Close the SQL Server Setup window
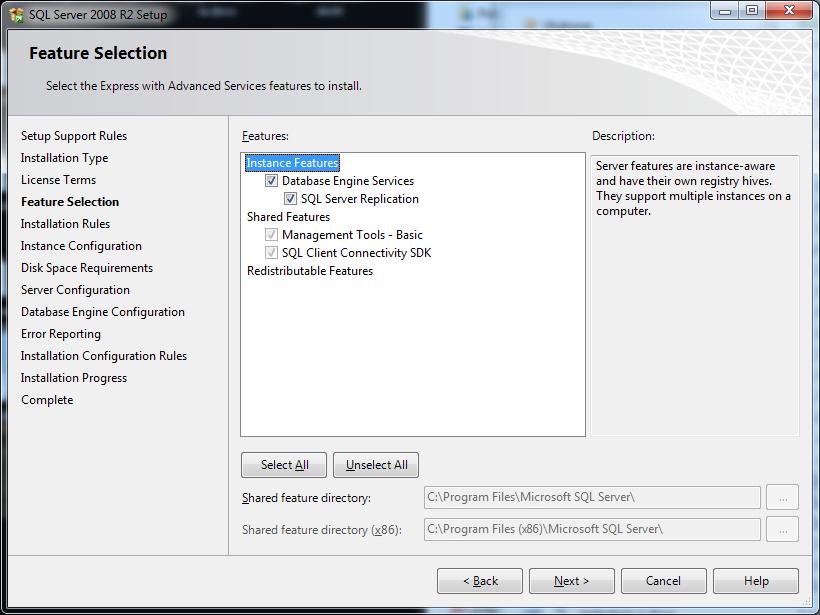Viewport: 820px width, 615px height. click(x=789, y=11)
